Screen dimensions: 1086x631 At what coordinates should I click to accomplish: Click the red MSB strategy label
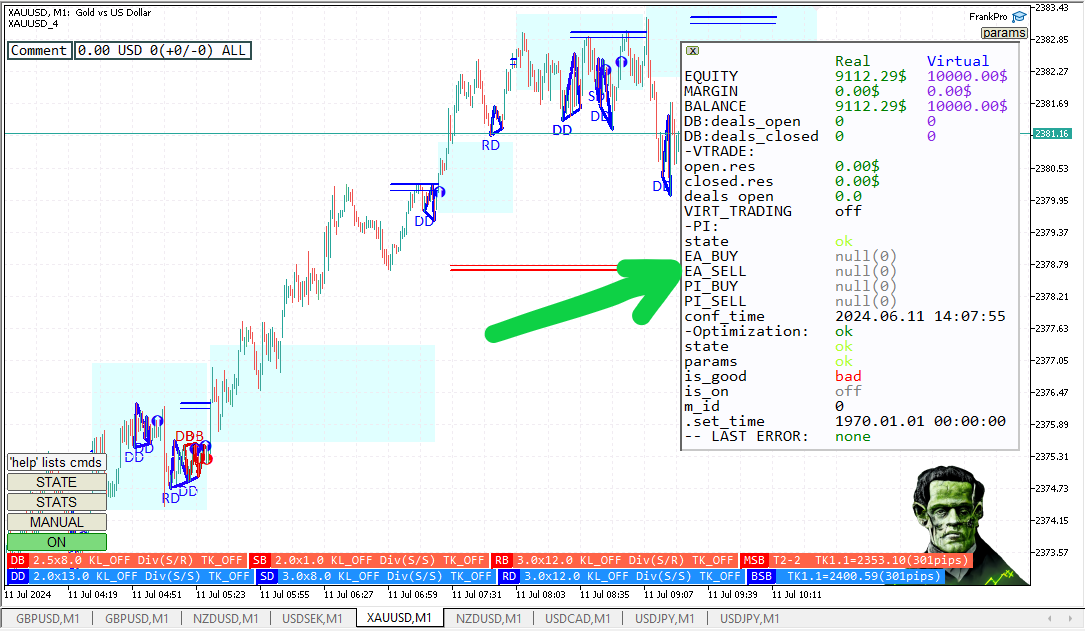tap(757, 561)
